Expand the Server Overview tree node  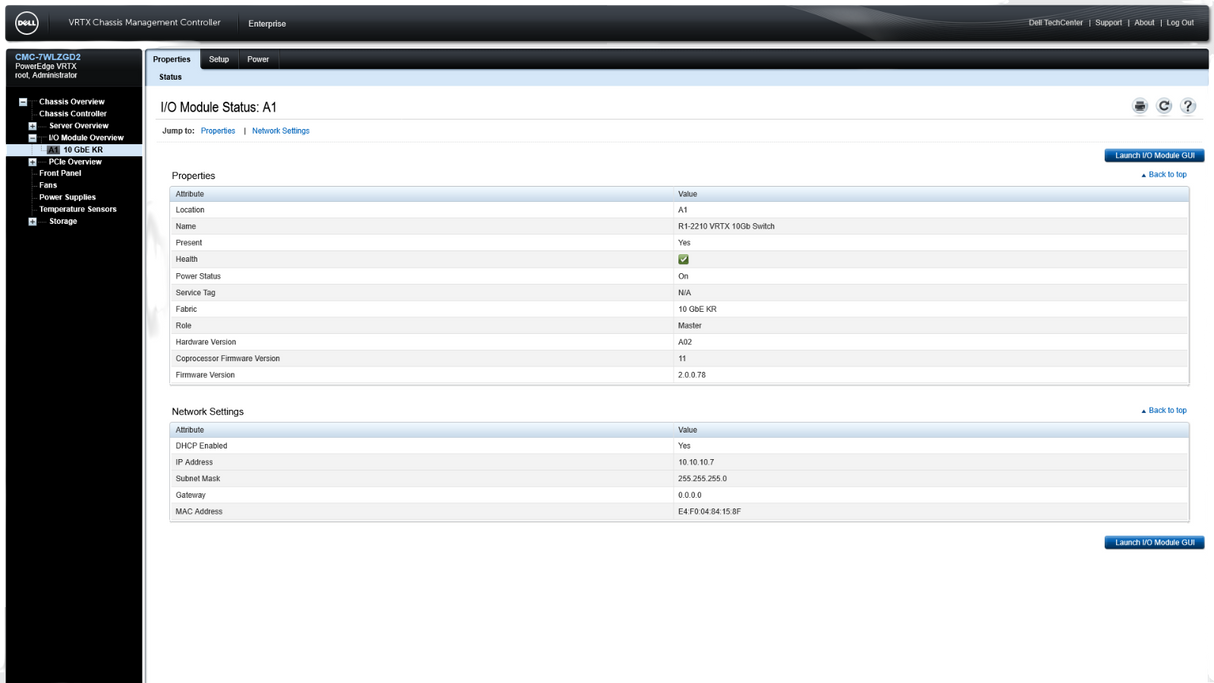coord(33,126)
